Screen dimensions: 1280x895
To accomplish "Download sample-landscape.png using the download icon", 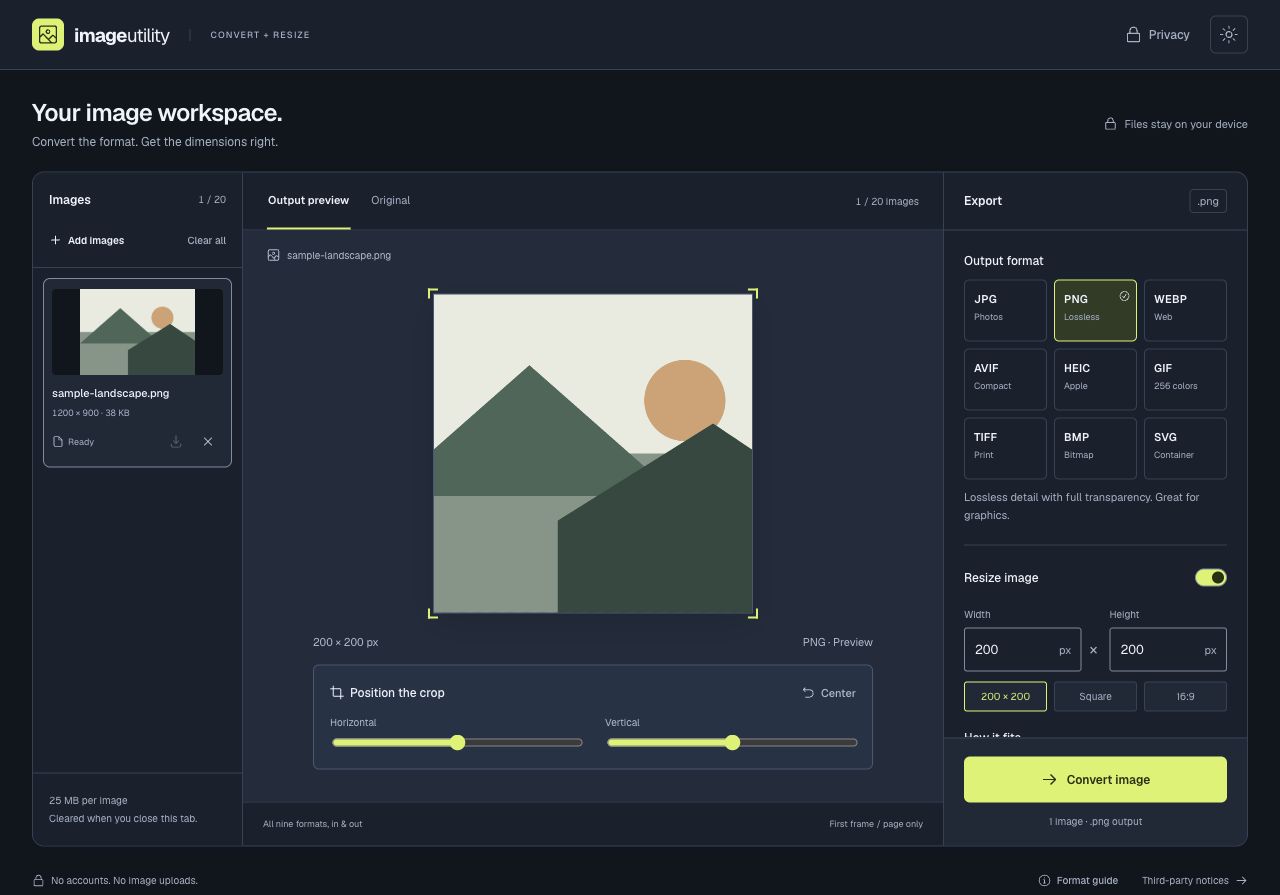I will click(176, 442).
